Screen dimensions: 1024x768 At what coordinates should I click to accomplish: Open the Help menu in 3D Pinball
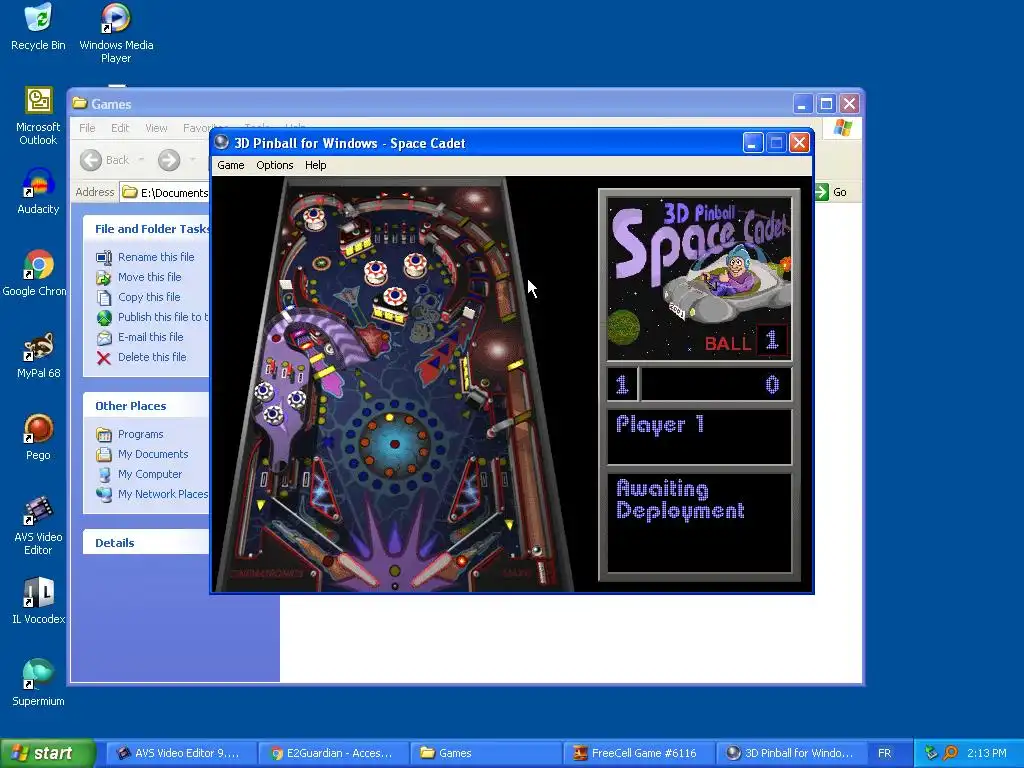coord(315,165)
